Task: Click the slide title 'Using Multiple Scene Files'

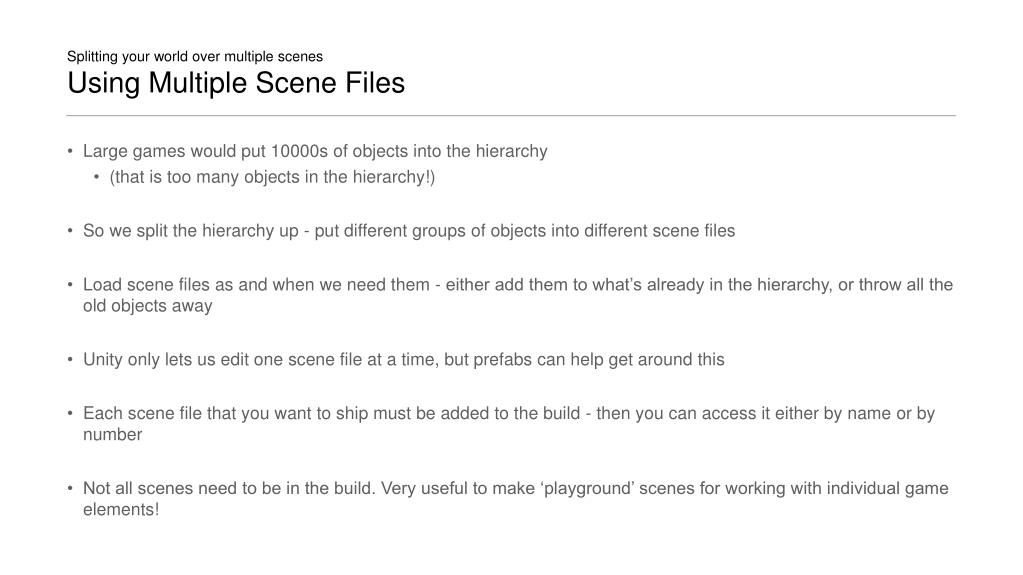Action: point(236,84)
